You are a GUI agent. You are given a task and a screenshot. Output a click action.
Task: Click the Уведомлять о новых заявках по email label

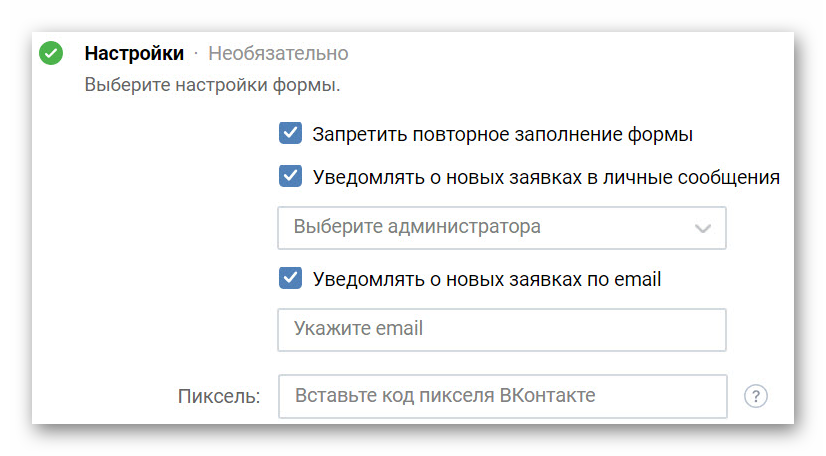click(x=487, y=279)
